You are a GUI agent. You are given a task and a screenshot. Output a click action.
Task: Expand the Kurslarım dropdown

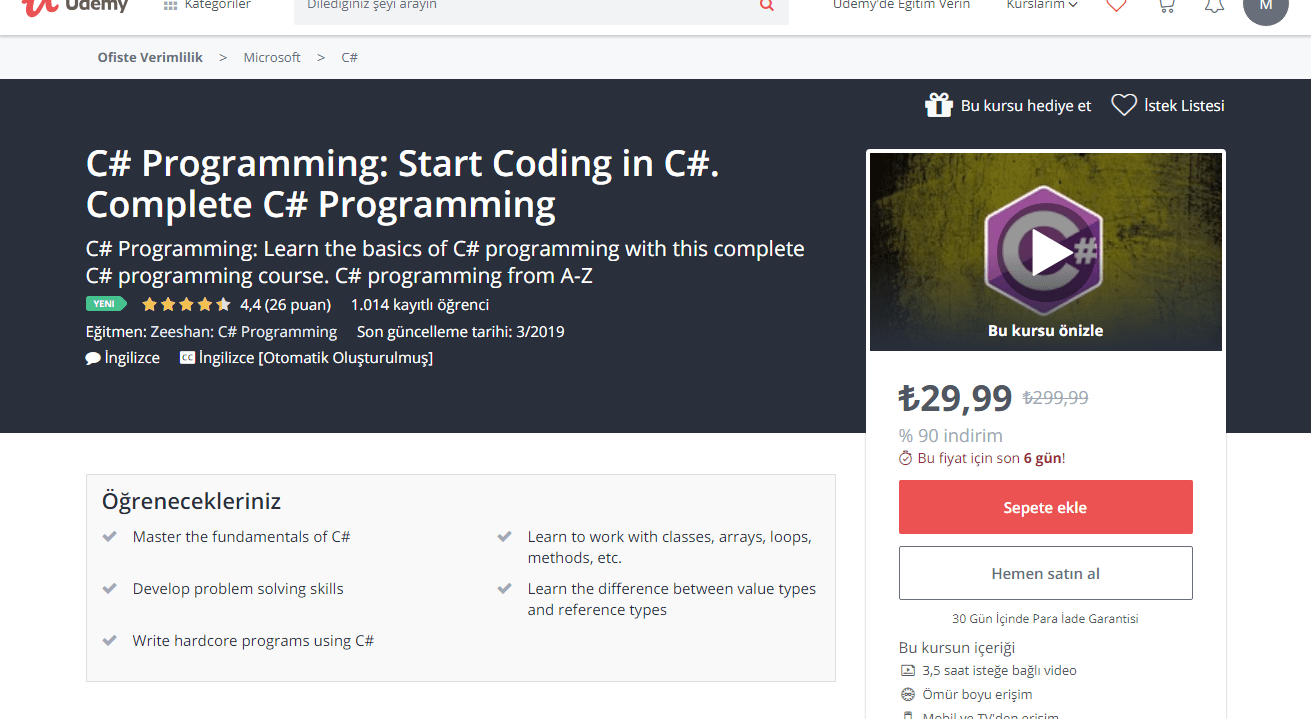click(x=1042, y=5)
